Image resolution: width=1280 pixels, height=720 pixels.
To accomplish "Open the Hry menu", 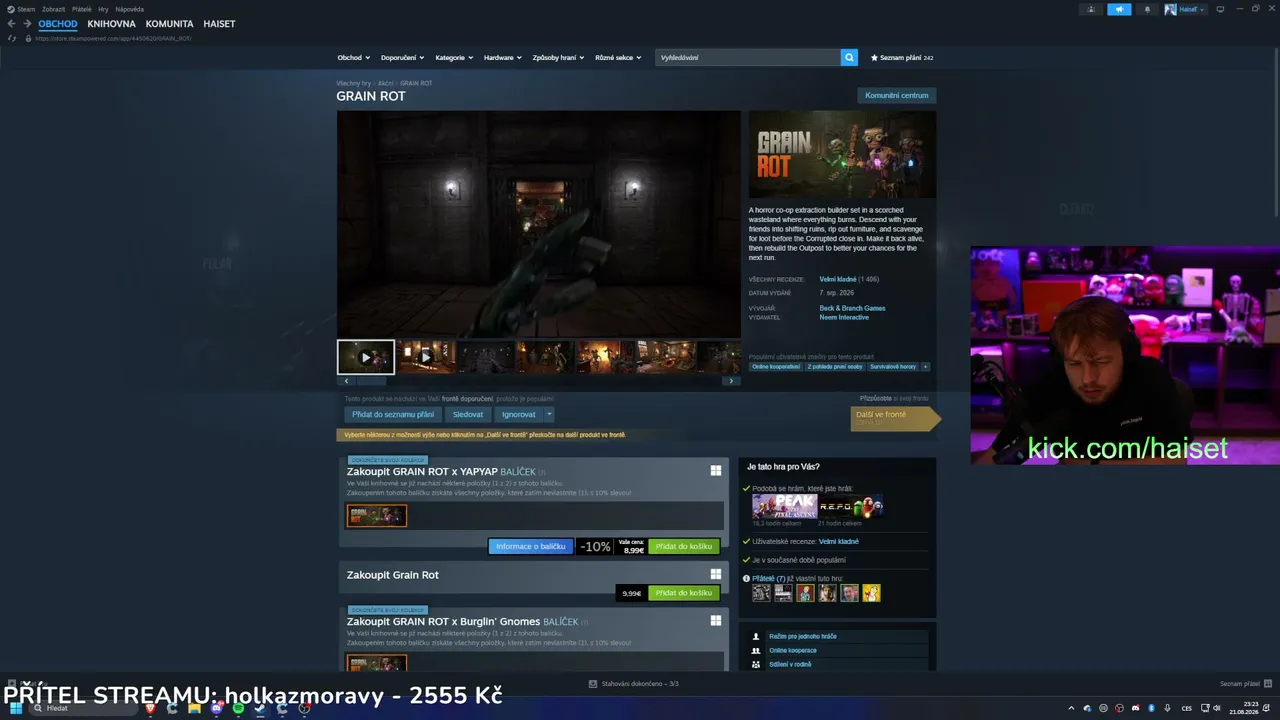I will (x=103, y=9).
